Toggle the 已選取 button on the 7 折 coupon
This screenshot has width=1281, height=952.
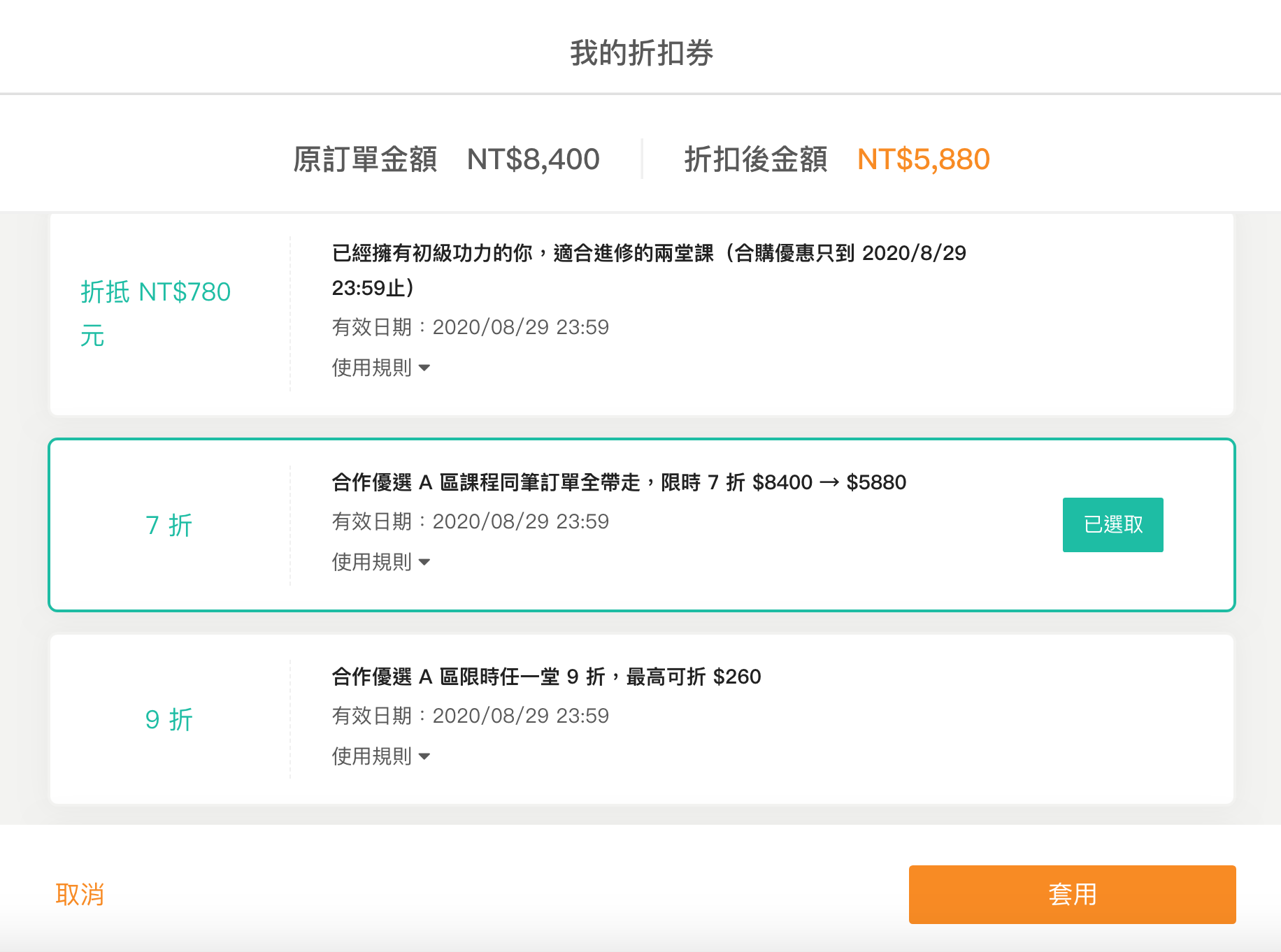[x=1112, y=525]
